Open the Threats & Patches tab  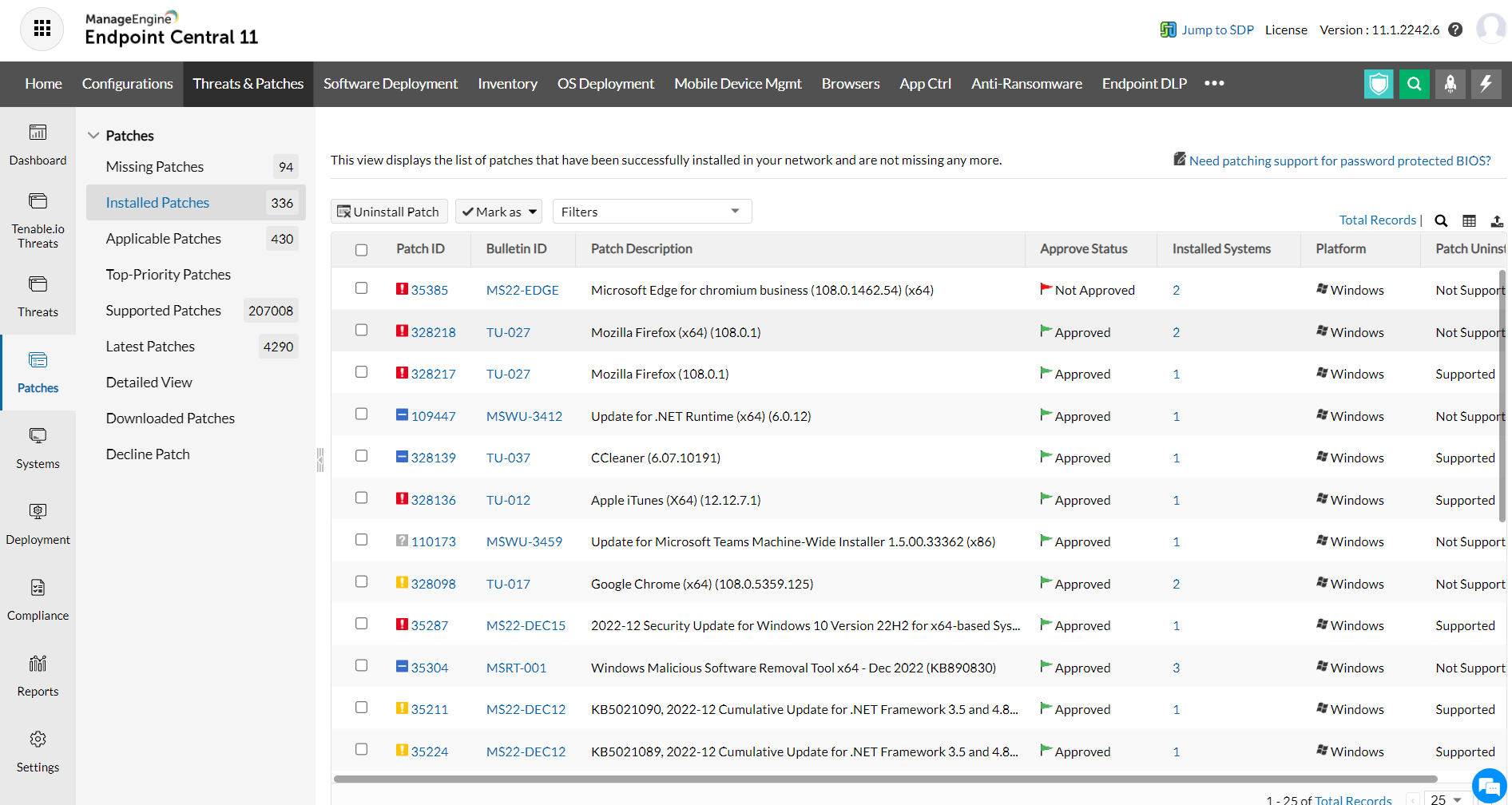click(x=248, y=84)
